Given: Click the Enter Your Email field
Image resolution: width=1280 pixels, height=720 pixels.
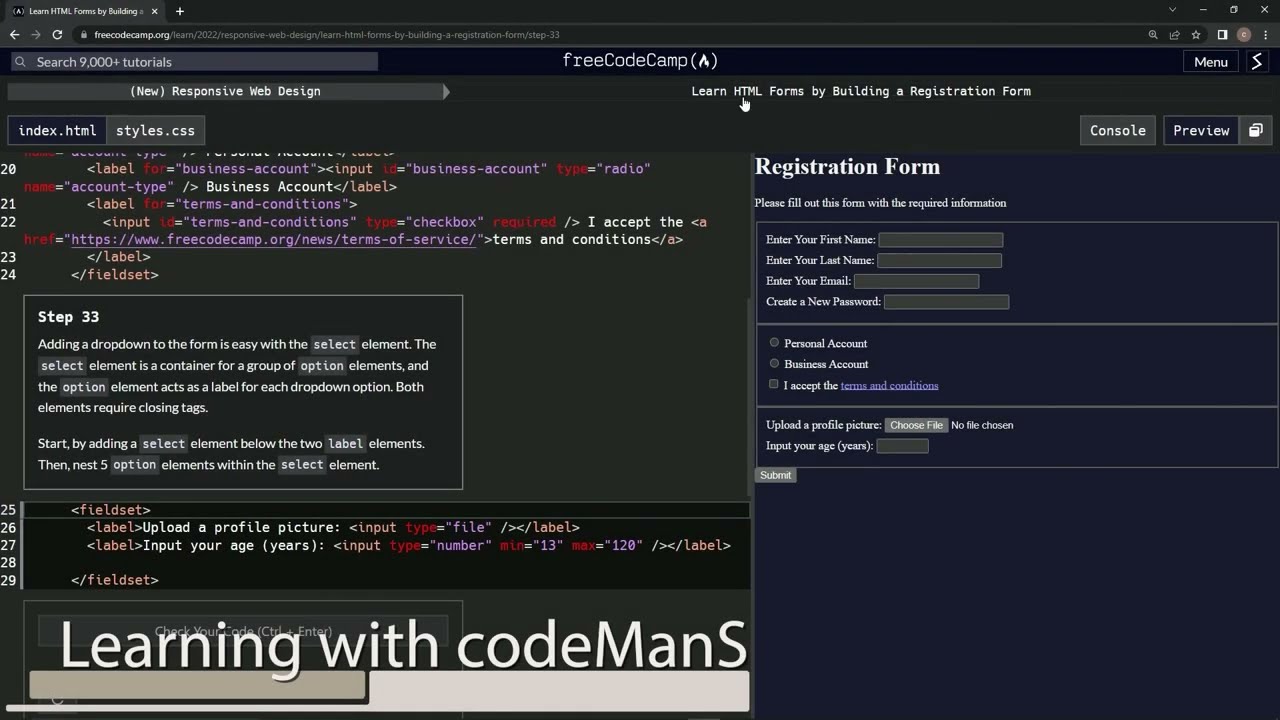Looking at the screenshot, I should point(916,281).
